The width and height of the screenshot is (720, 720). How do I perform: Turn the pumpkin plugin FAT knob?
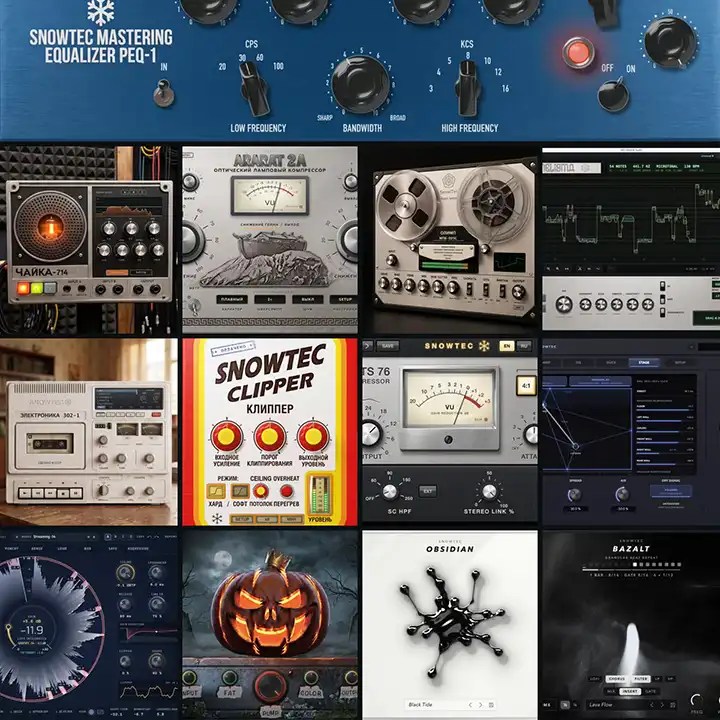(230, 679)
